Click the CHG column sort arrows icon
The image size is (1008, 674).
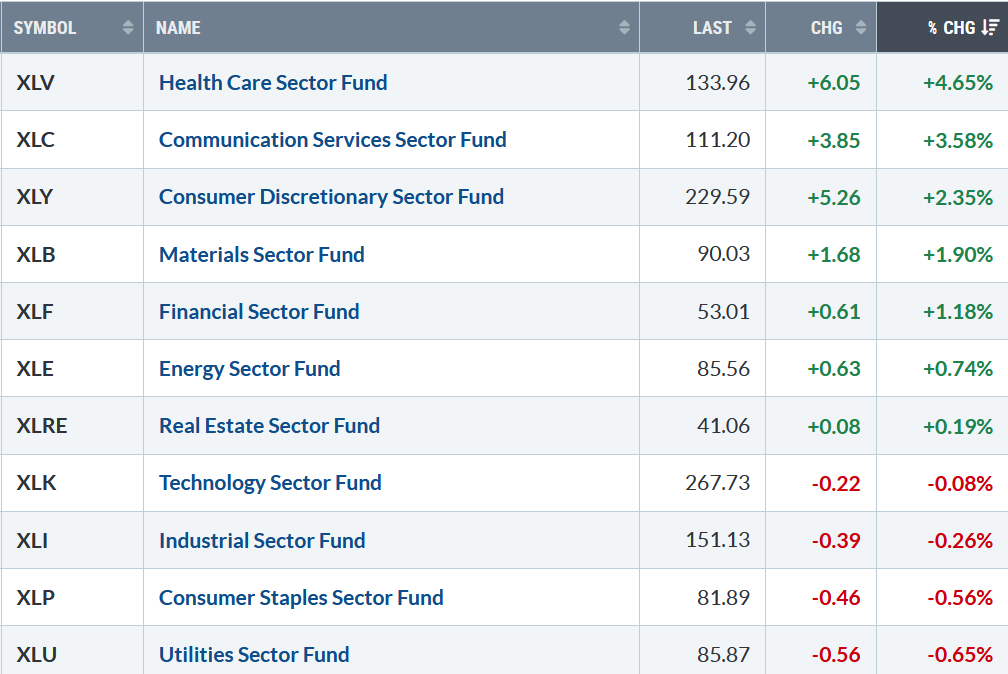tap(861, 28)
